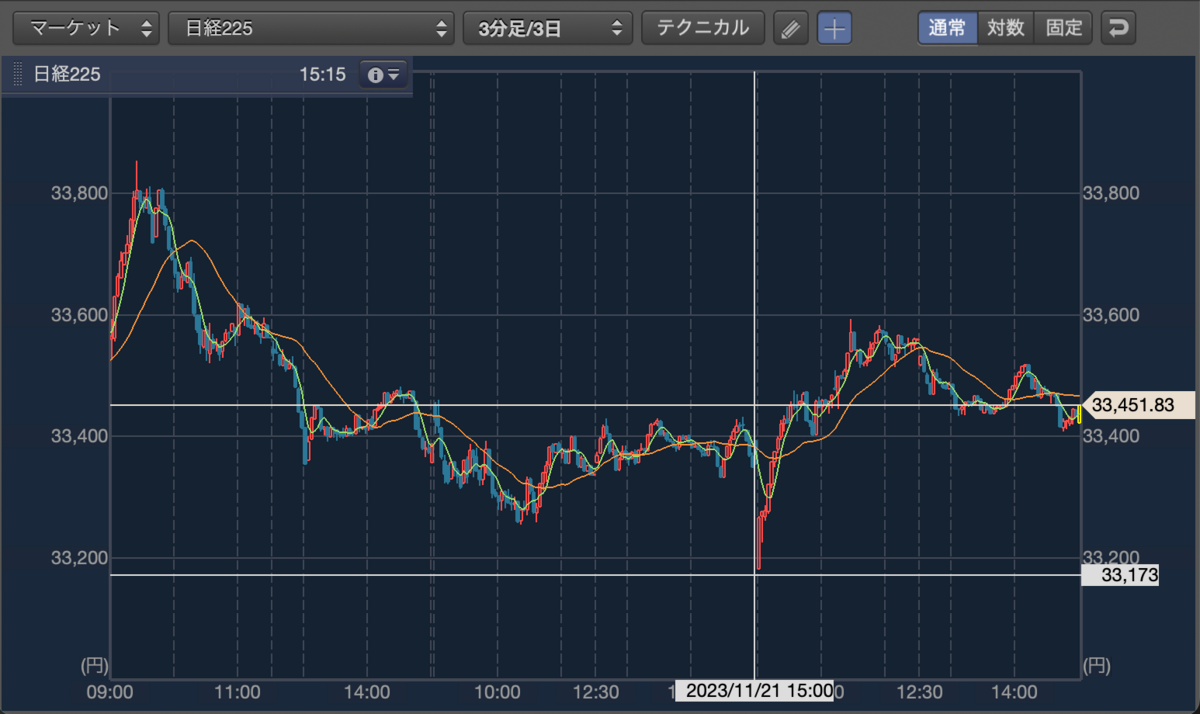Click the 11:00 time axis label
The height and width of the screenshot is (714, 1200).
click(238, 691)
